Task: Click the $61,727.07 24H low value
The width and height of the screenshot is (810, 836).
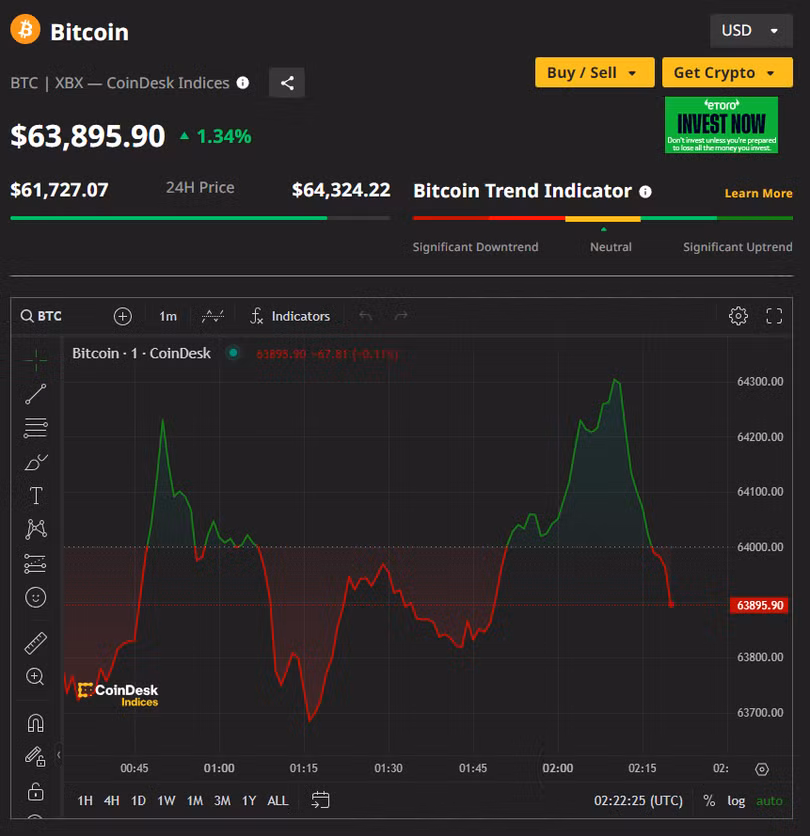Action: point(59,190)
